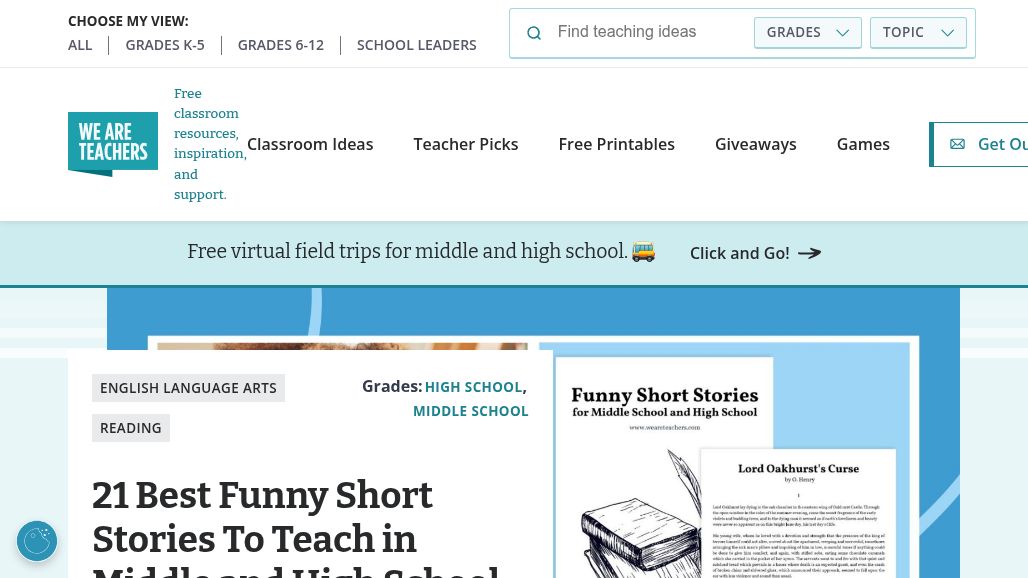Open the Classroom Ideas menu
This screenshot has height=578, width=1028.
[310, 144]
